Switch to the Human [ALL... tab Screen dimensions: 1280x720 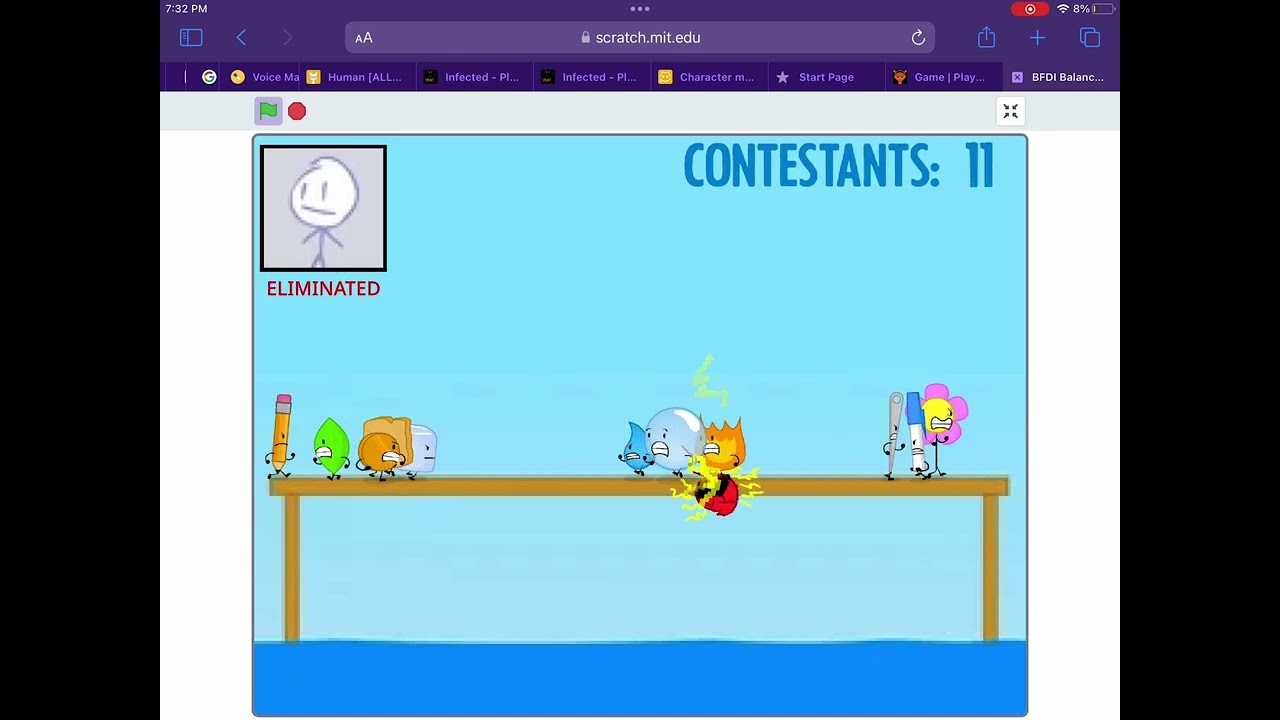pos(355,77)
